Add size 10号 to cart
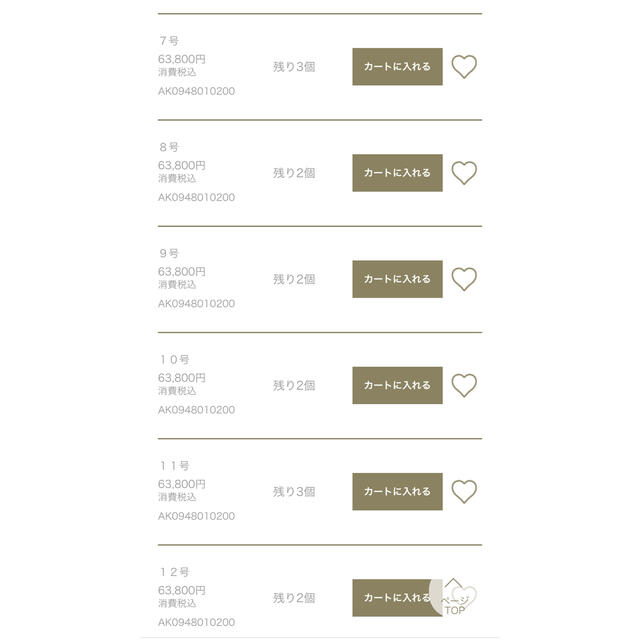The height and width of the screenshot is (640, 640). 397,385
